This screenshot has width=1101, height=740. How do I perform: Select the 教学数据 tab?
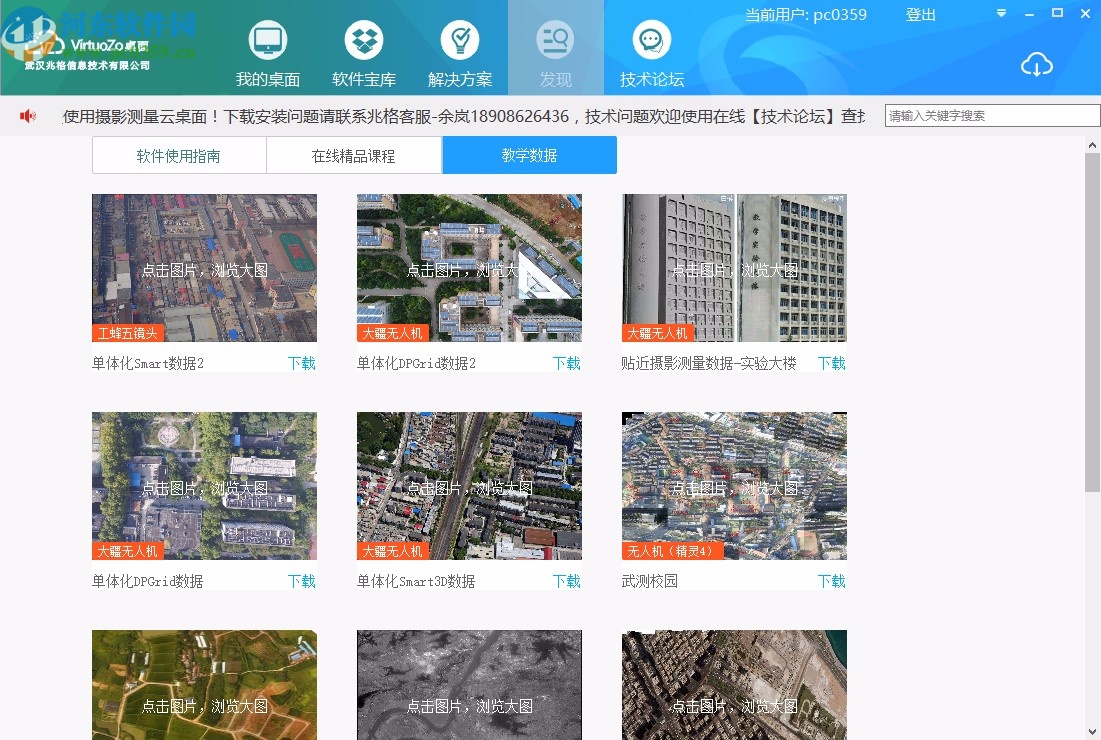(x=529, y=155)
